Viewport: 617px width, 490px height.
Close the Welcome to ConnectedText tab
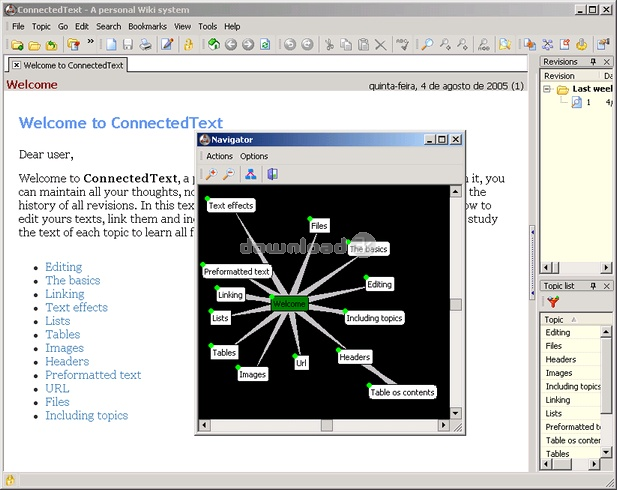(16, 65)
